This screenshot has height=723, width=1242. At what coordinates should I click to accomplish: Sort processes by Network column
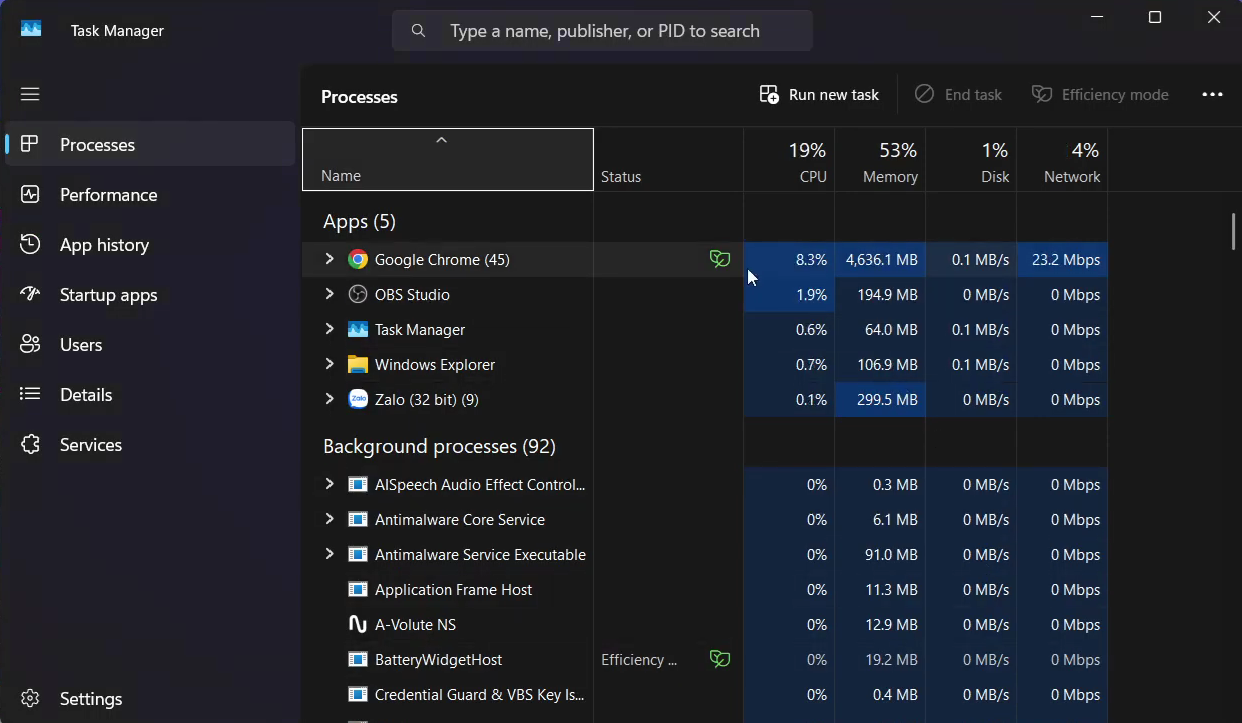[x=1062, y=159]
